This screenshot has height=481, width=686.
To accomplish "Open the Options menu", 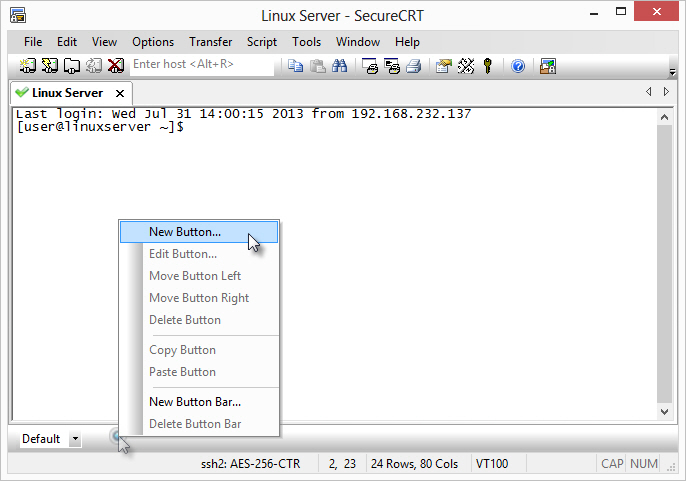I will (x=153, y=42).
